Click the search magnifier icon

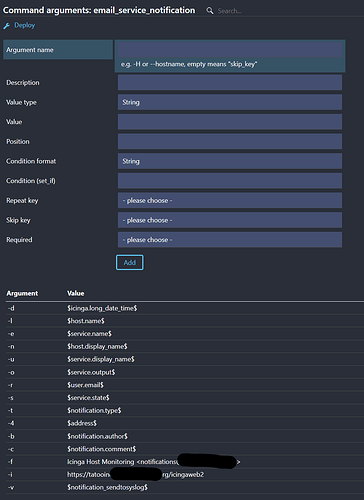pos(210,11)
